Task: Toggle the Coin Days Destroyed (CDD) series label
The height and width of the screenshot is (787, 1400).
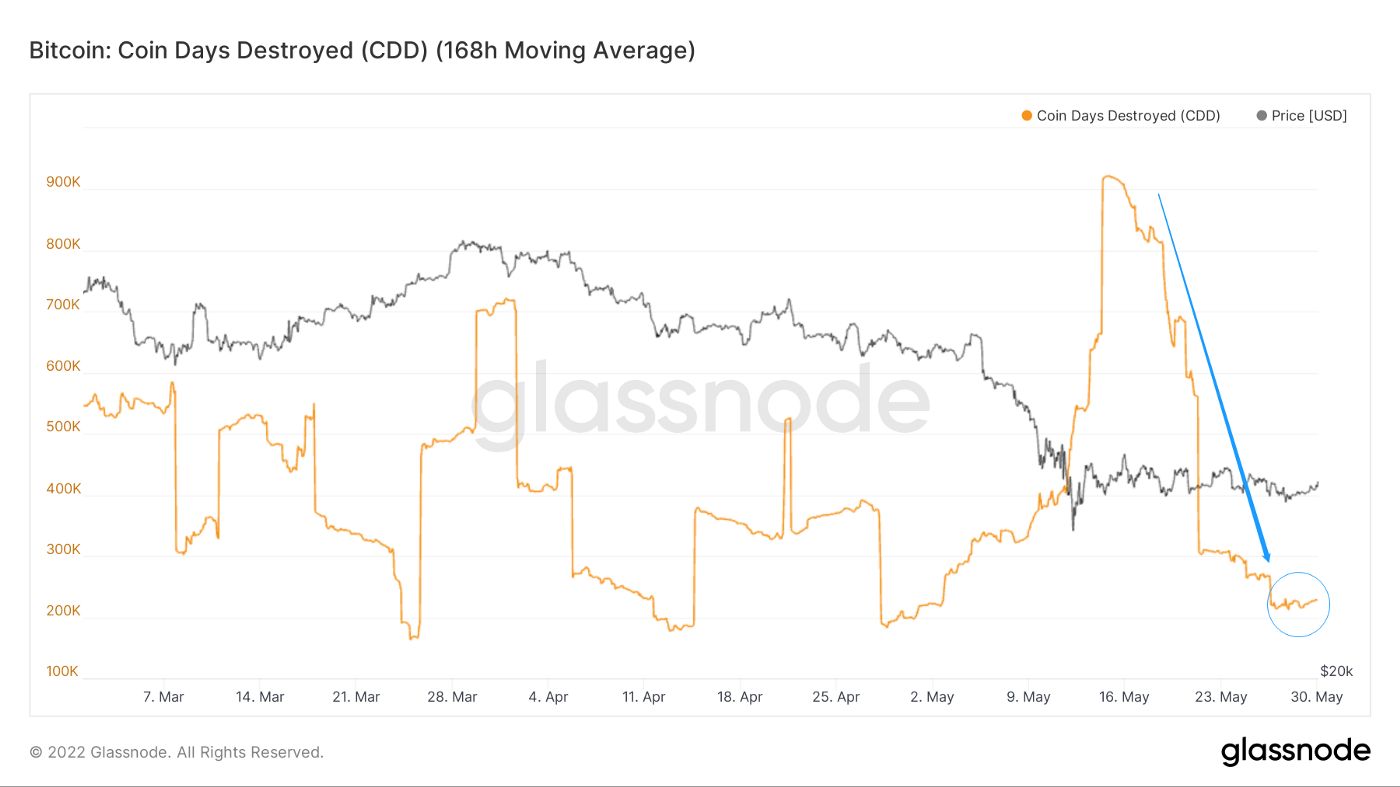Action: coord(1128,116)
